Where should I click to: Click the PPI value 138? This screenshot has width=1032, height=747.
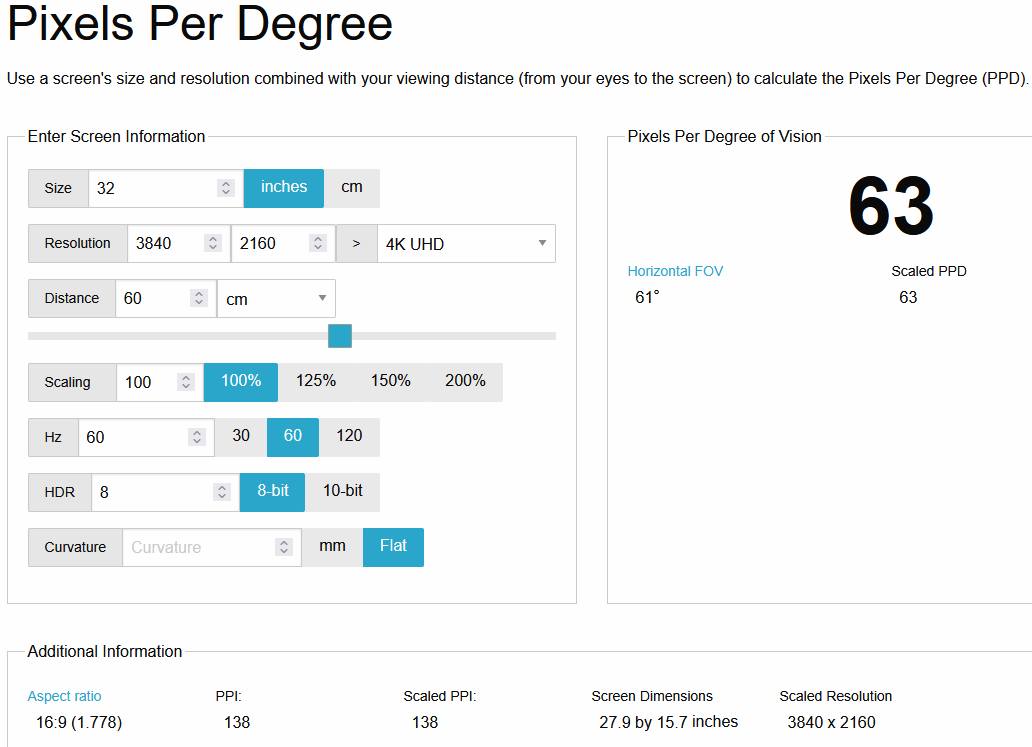[x=237, y=723]
